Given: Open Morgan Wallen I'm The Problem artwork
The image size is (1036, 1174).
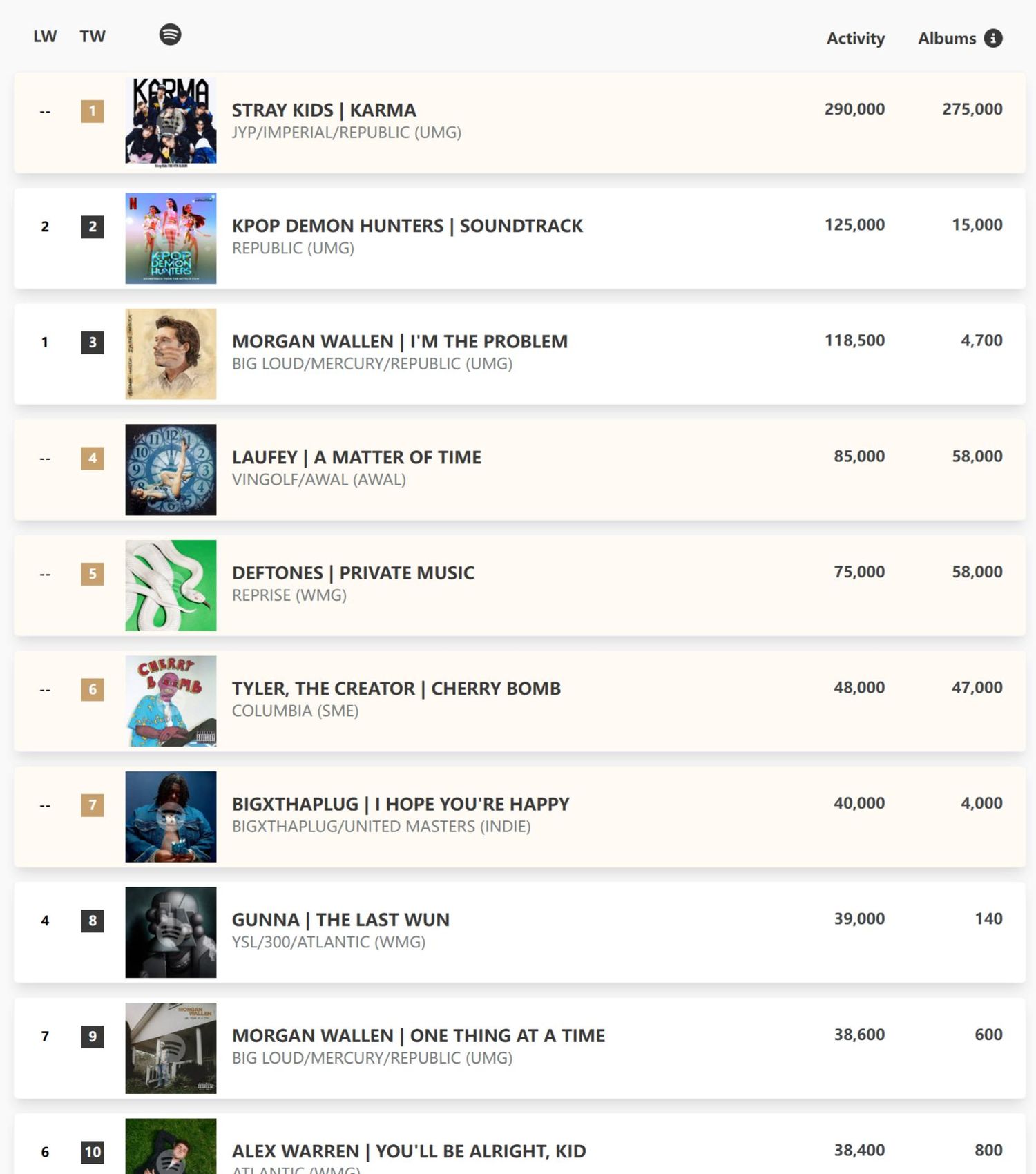Looking at the screenshot, I should [x=171, y=354].
